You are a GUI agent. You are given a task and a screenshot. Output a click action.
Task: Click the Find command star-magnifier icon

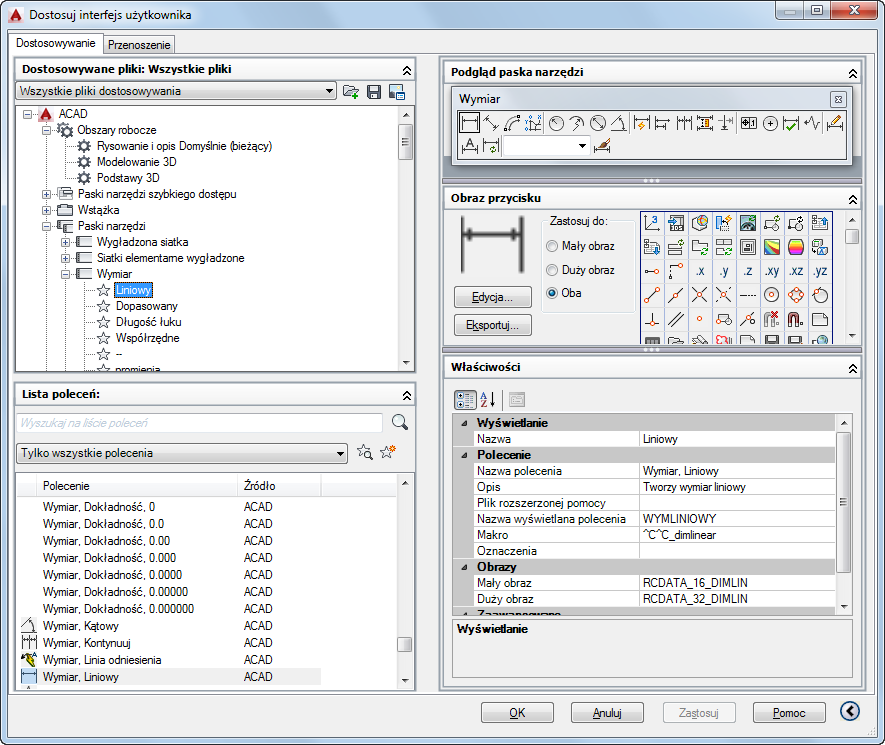click(x=365, y=452)
